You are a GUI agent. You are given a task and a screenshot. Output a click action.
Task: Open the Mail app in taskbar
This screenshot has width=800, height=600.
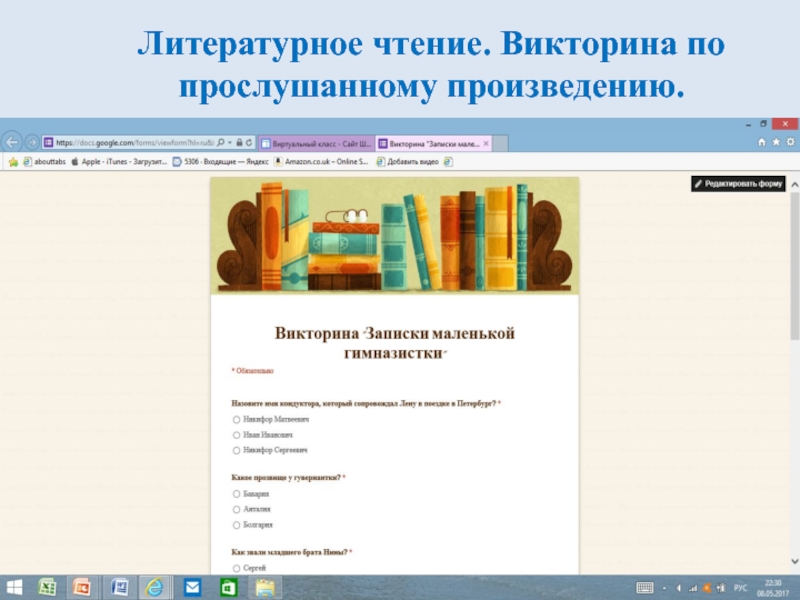pyautogui.click(x=191, y=586)
